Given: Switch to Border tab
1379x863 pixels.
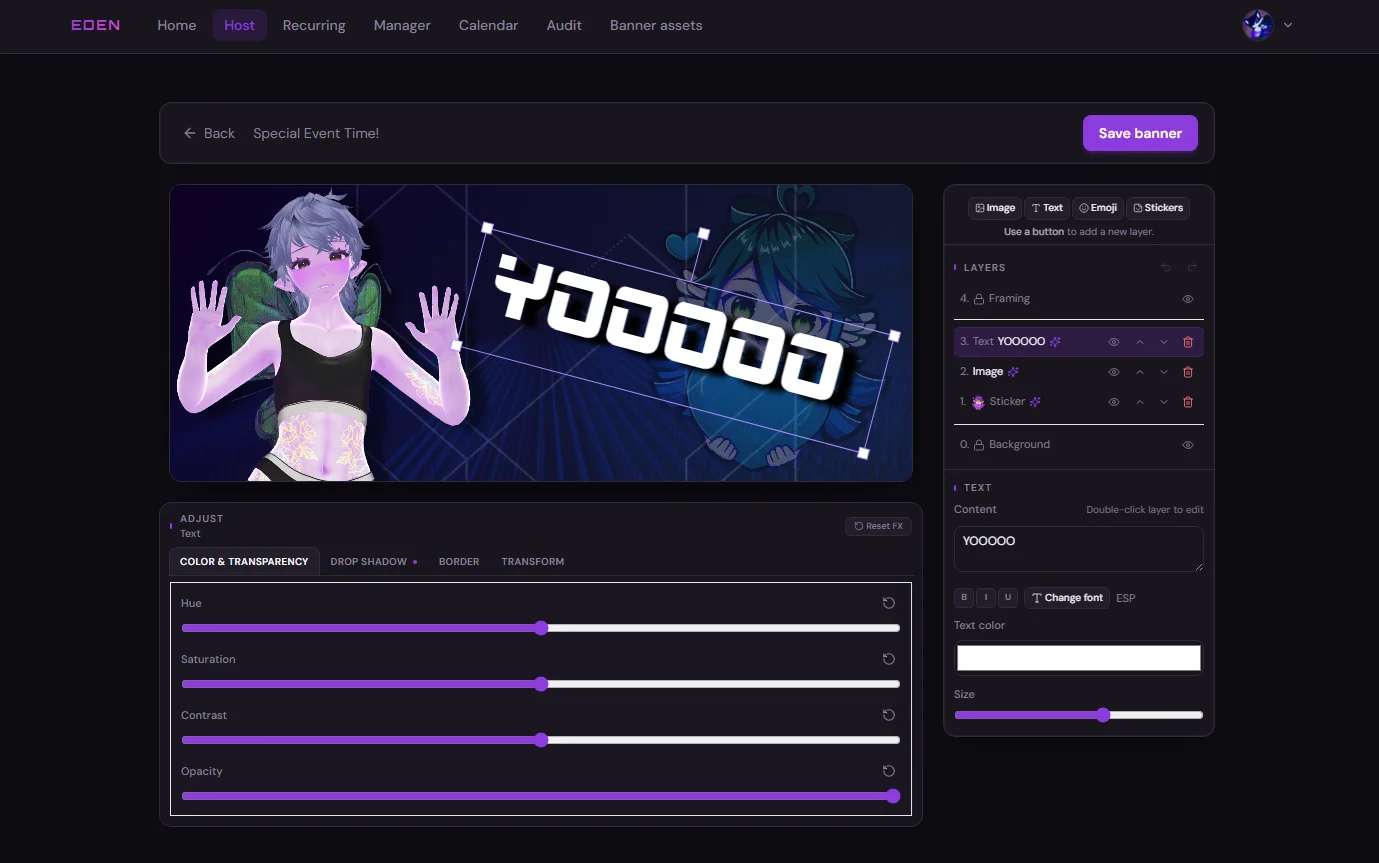Looking at the screenshot, I should coord(459,562).
